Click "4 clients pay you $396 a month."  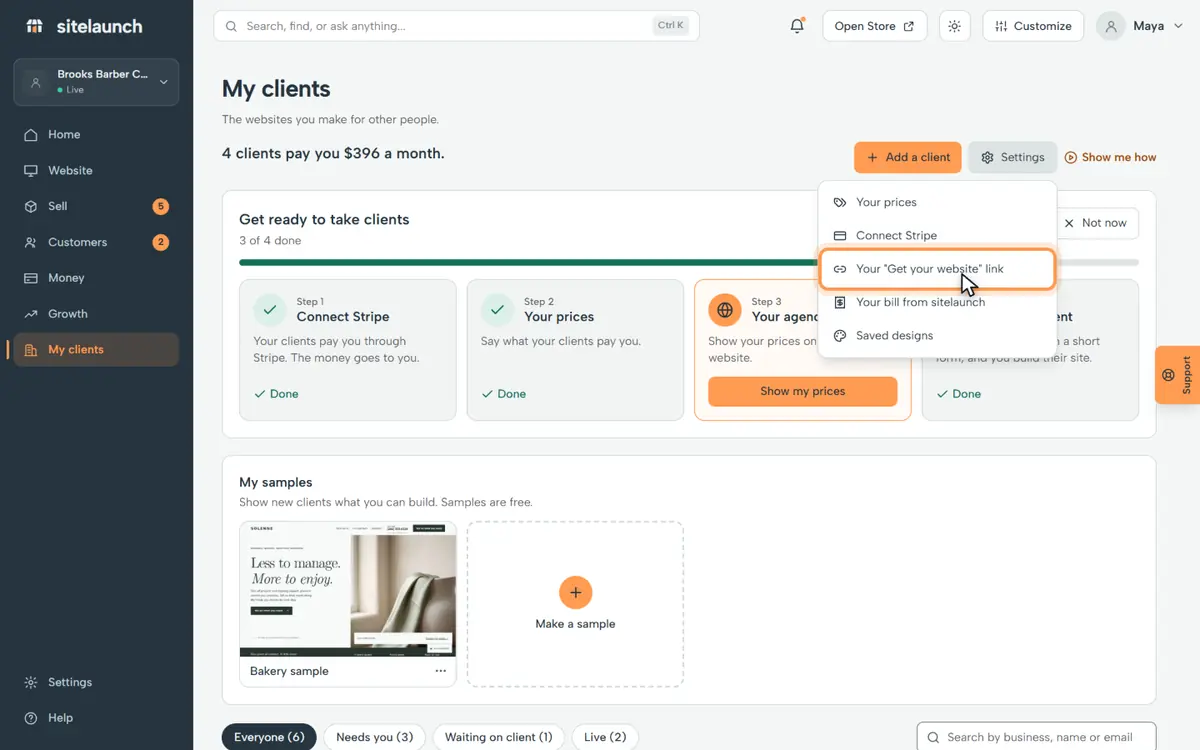point(333,154)
